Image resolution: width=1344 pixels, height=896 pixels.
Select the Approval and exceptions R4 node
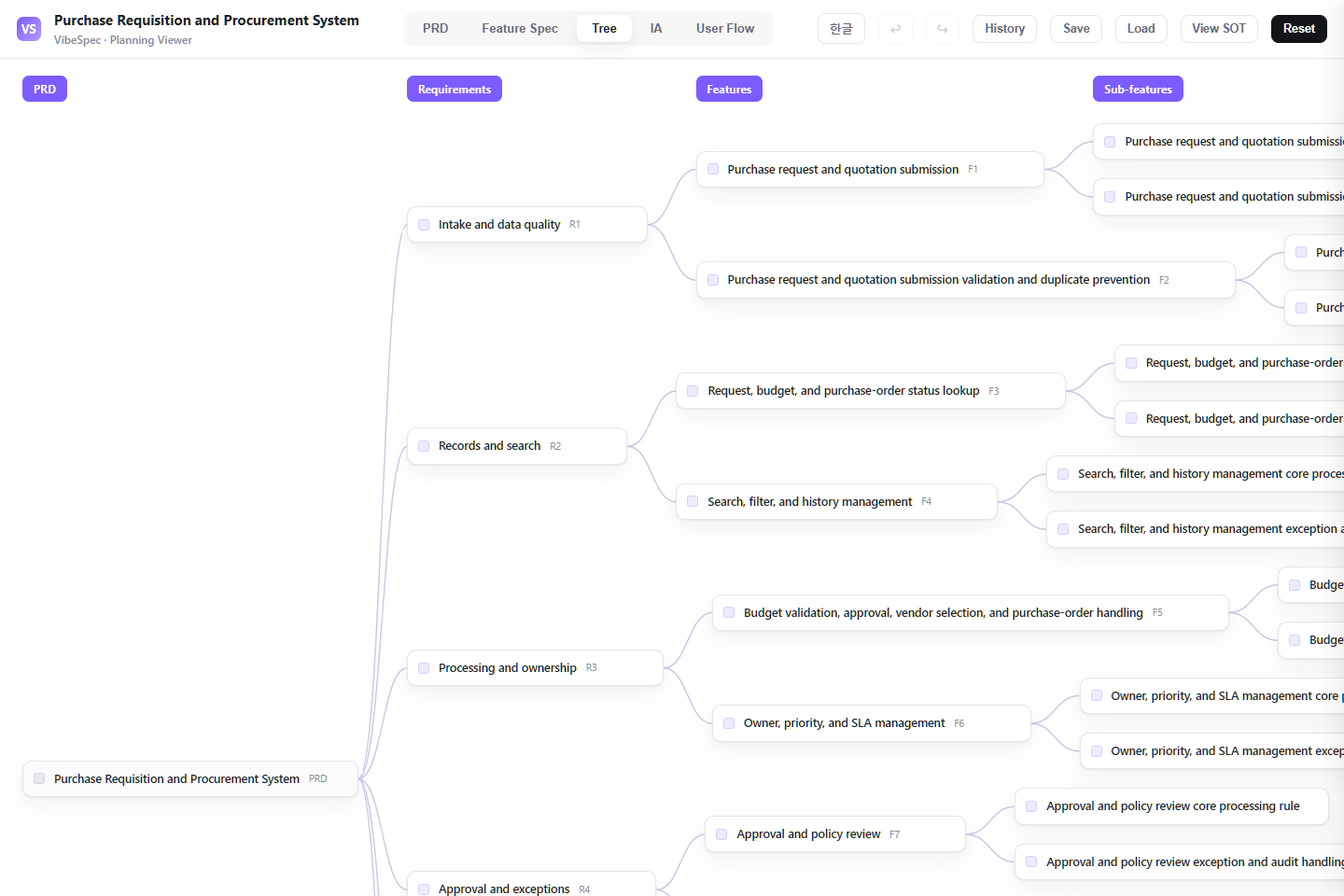tap(531, 885)
